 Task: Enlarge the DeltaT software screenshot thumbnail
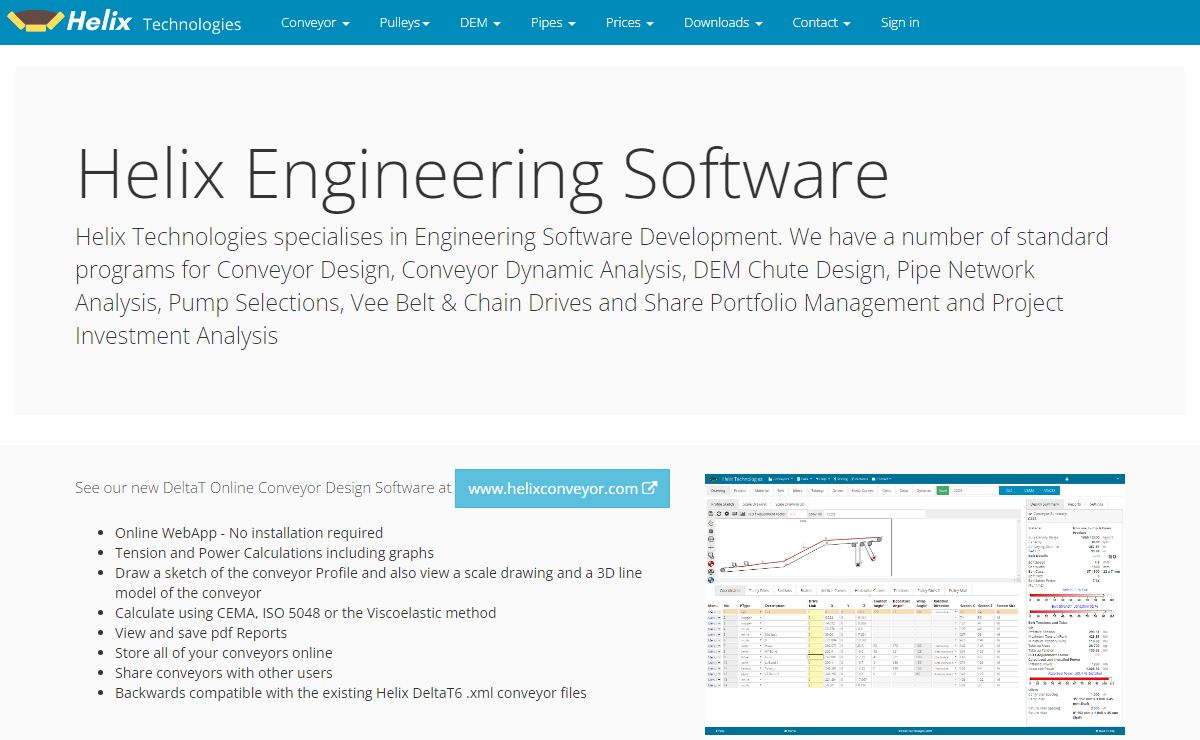(x=915, y=605)
